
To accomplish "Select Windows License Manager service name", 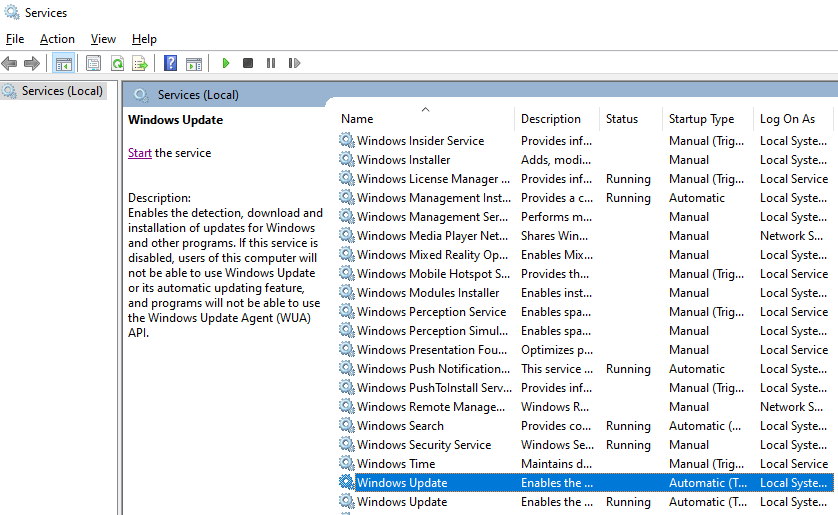I will [x=433, y=178].
